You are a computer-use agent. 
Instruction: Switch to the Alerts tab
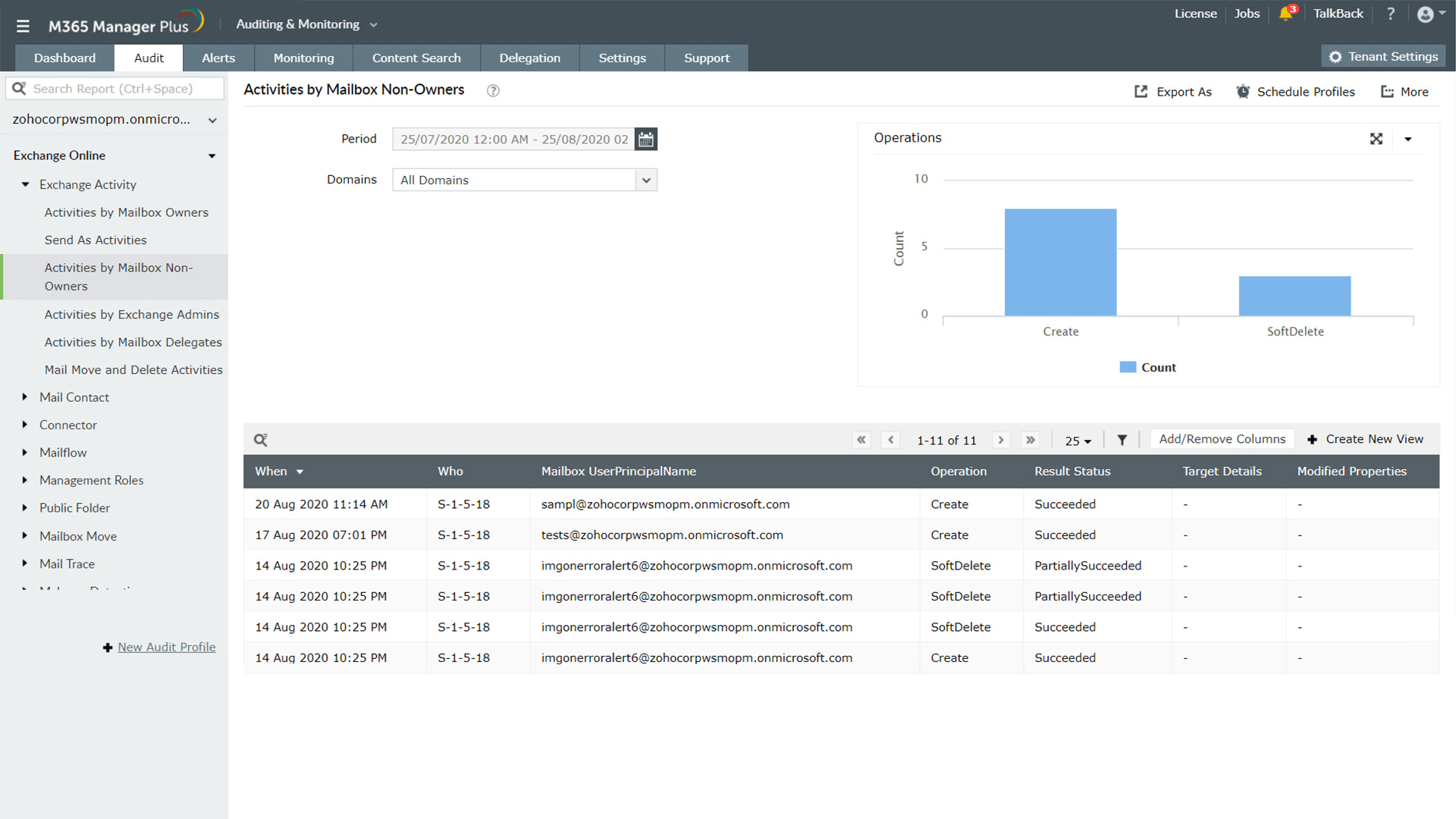point(218,58)
